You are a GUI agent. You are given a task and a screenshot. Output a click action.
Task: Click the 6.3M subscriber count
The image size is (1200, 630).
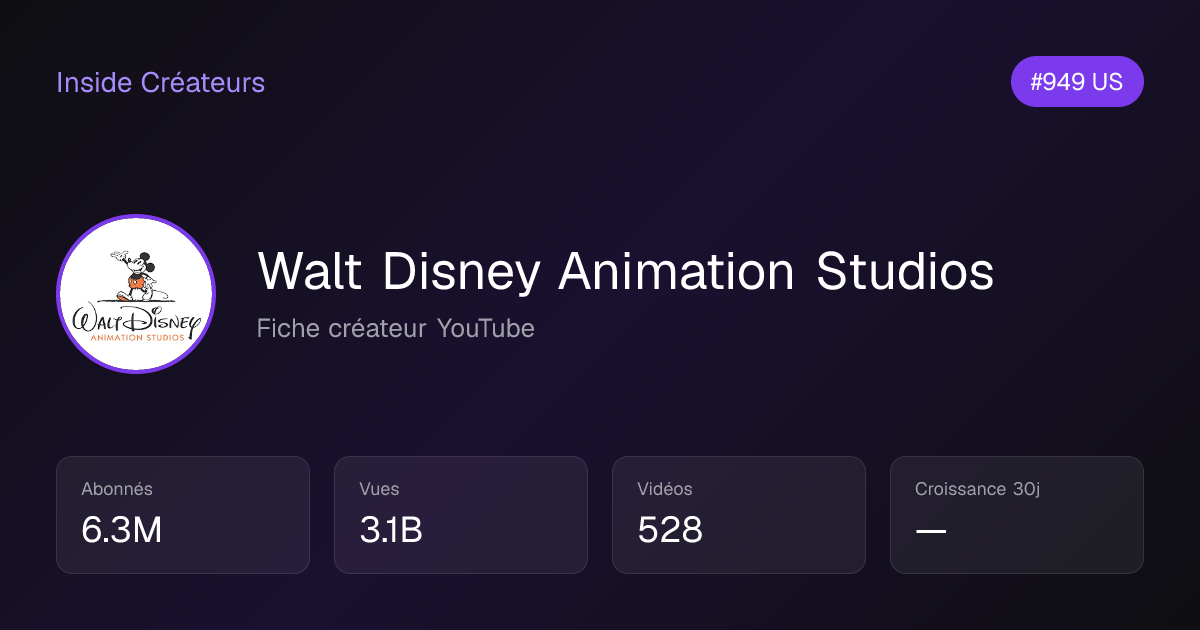point(121,531)
